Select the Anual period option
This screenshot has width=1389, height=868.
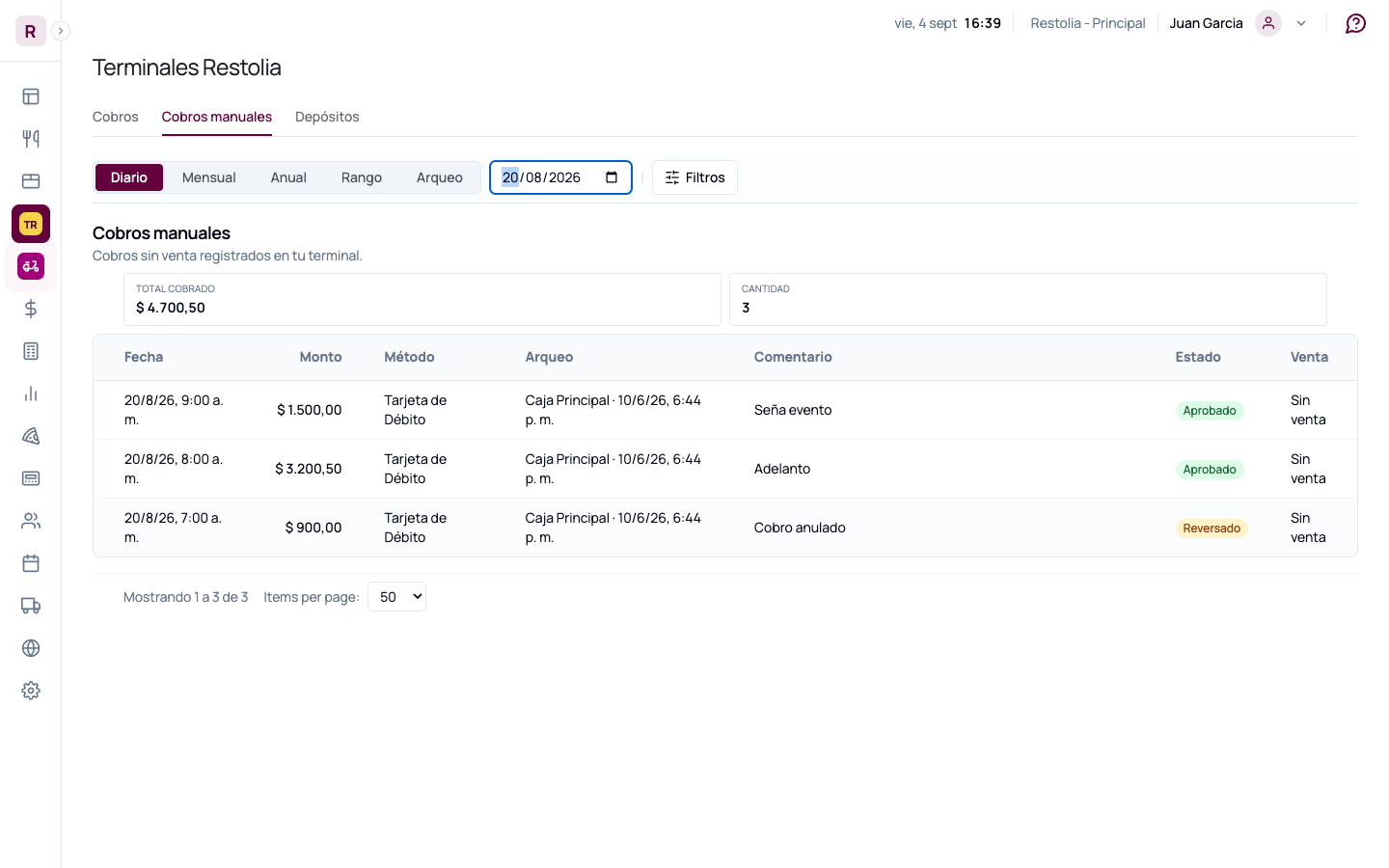tap(288, 177)
